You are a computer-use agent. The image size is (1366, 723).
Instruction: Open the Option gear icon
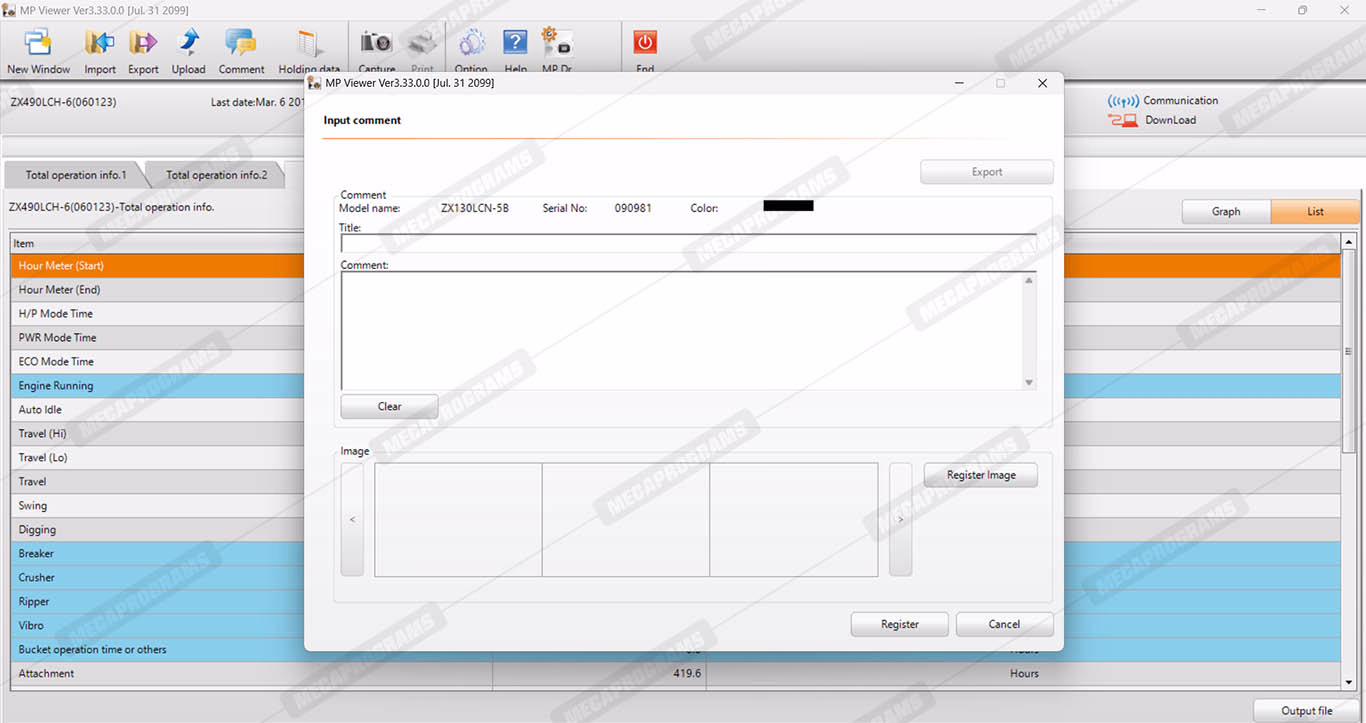(471, 44)
